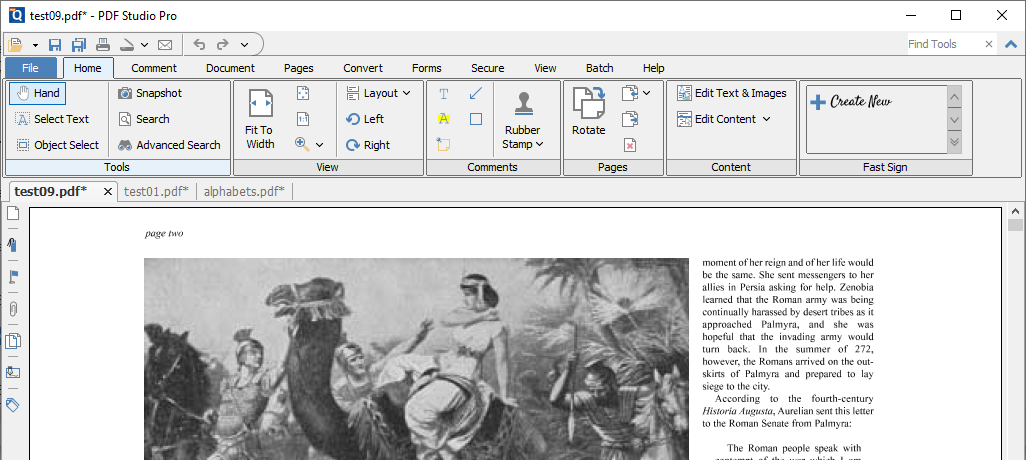Click the Open file folder icon
1026x460 pixels.
[16, 44]
